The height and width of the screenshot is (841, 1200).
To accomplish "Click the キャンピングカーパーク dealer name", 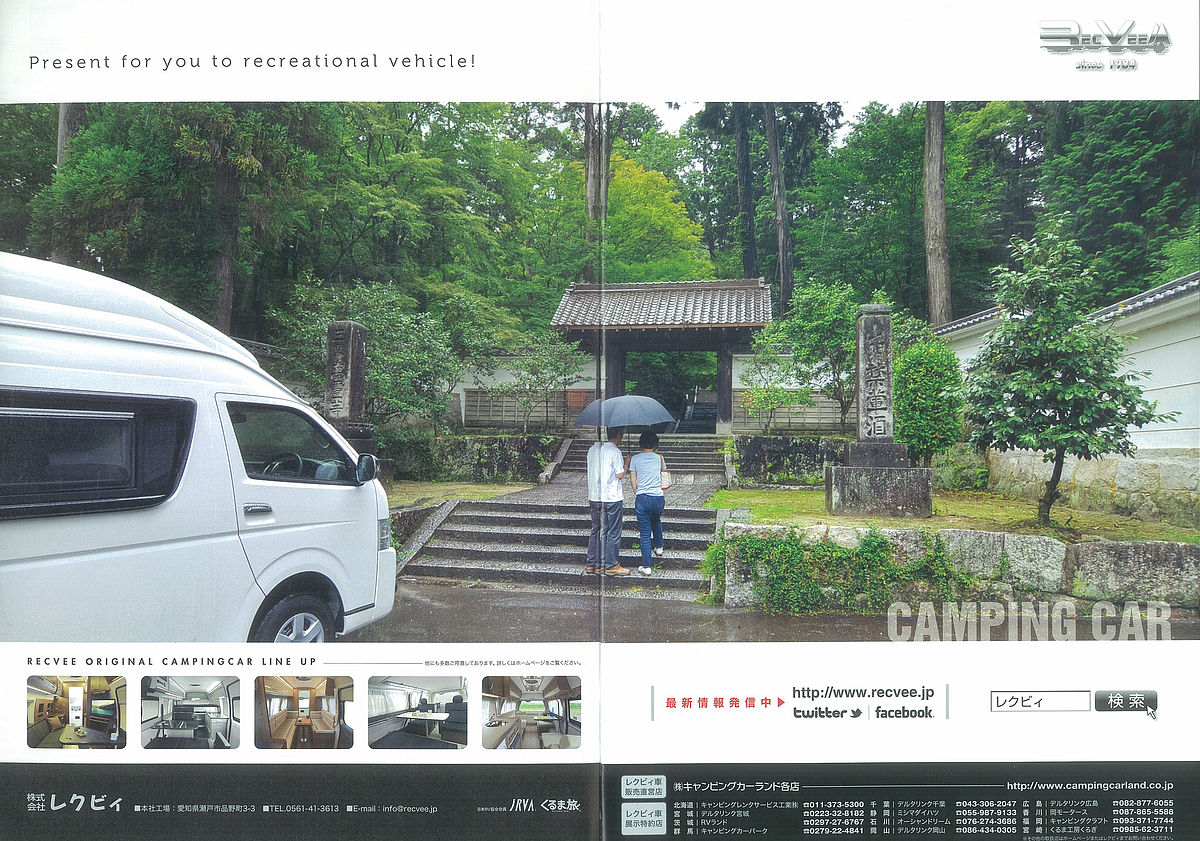I will pos(735,831).
